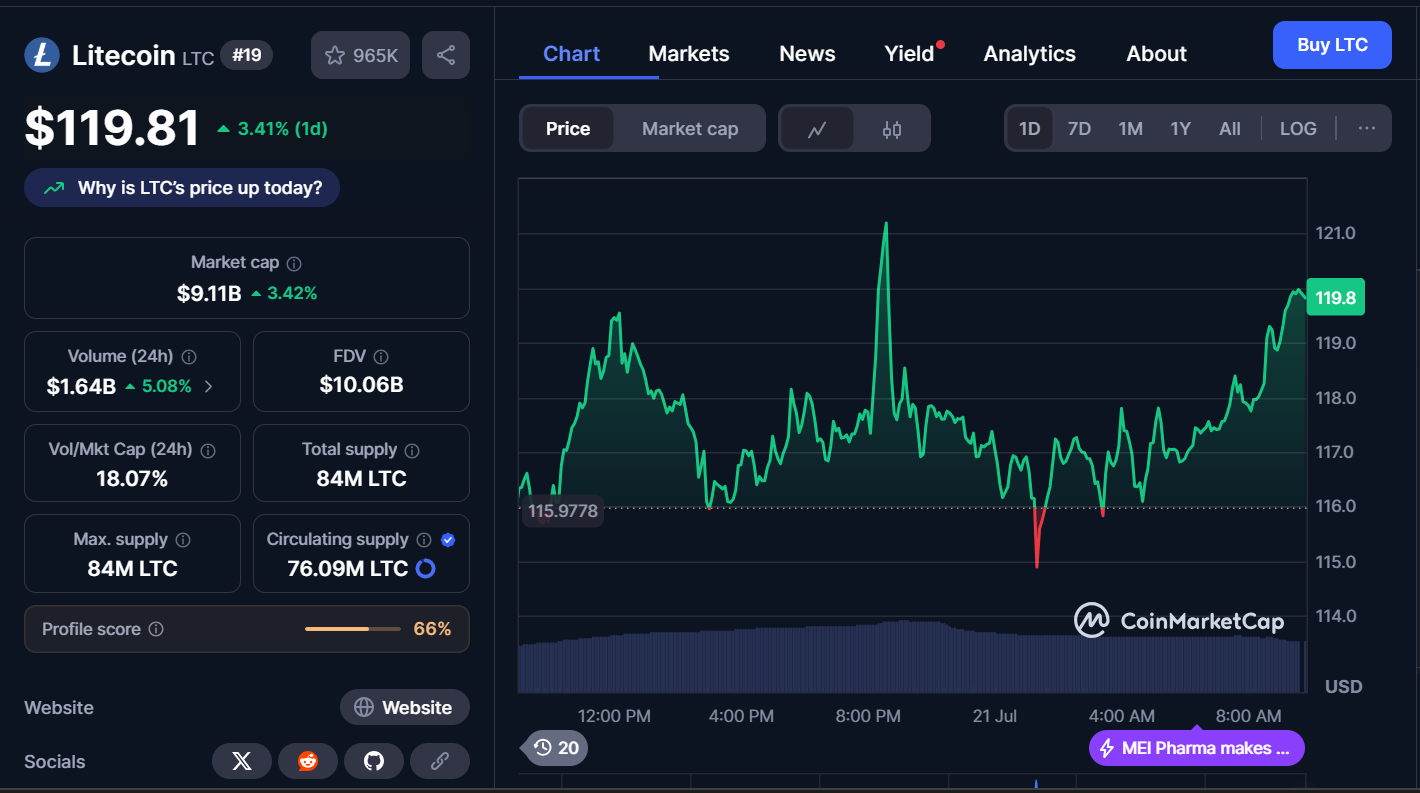Add Litecoin to watchlist with star button
This screenshot has height=793, width=1420.
point(361,55)
